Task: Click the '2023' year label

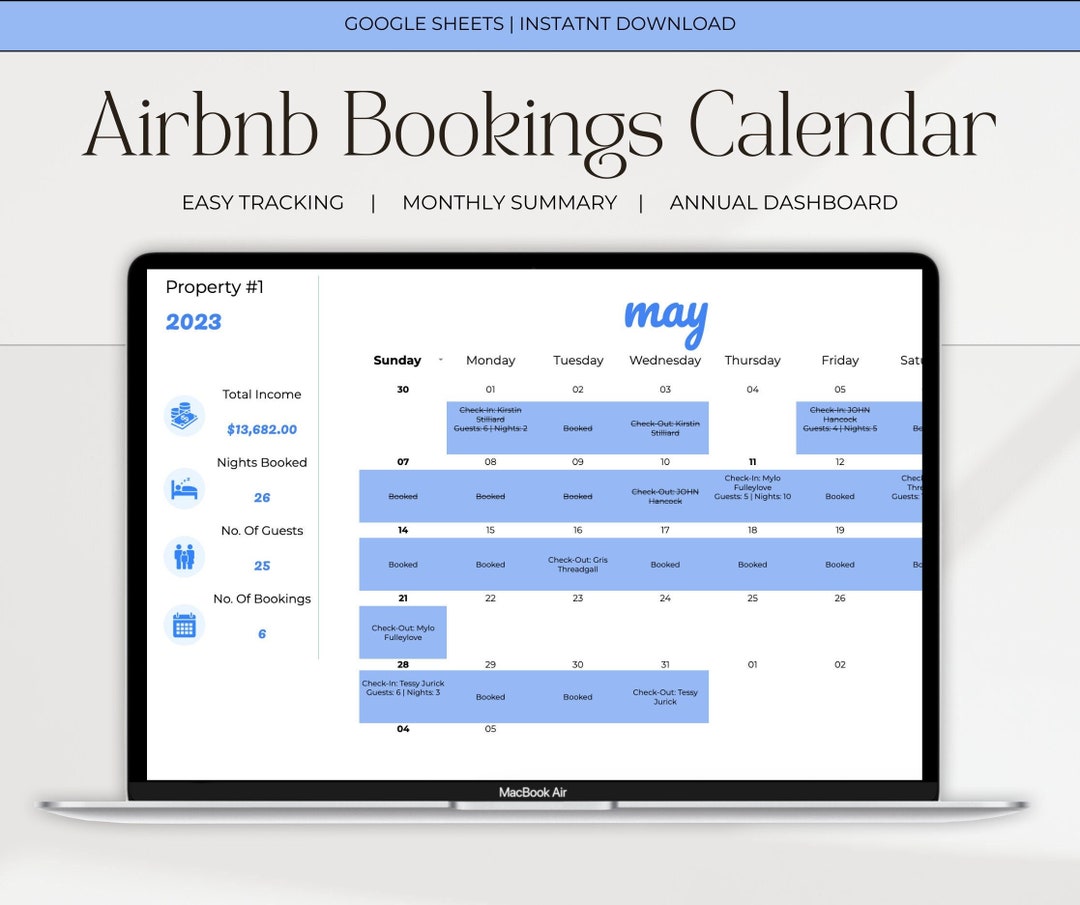Action: point(191,321)
